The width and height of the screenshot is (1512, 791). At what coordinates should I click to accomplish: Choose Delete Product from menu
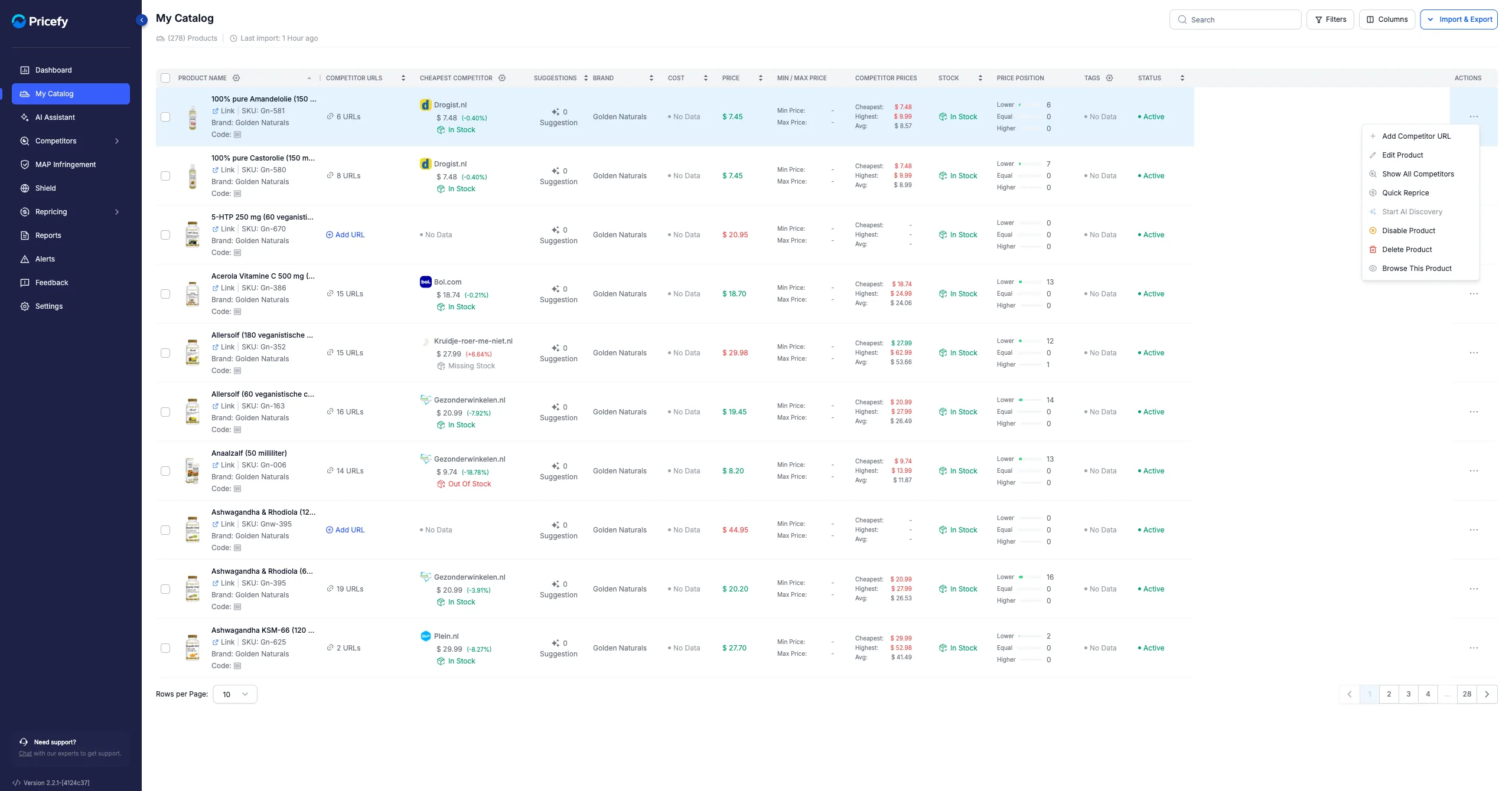(x=1420, y=250)
